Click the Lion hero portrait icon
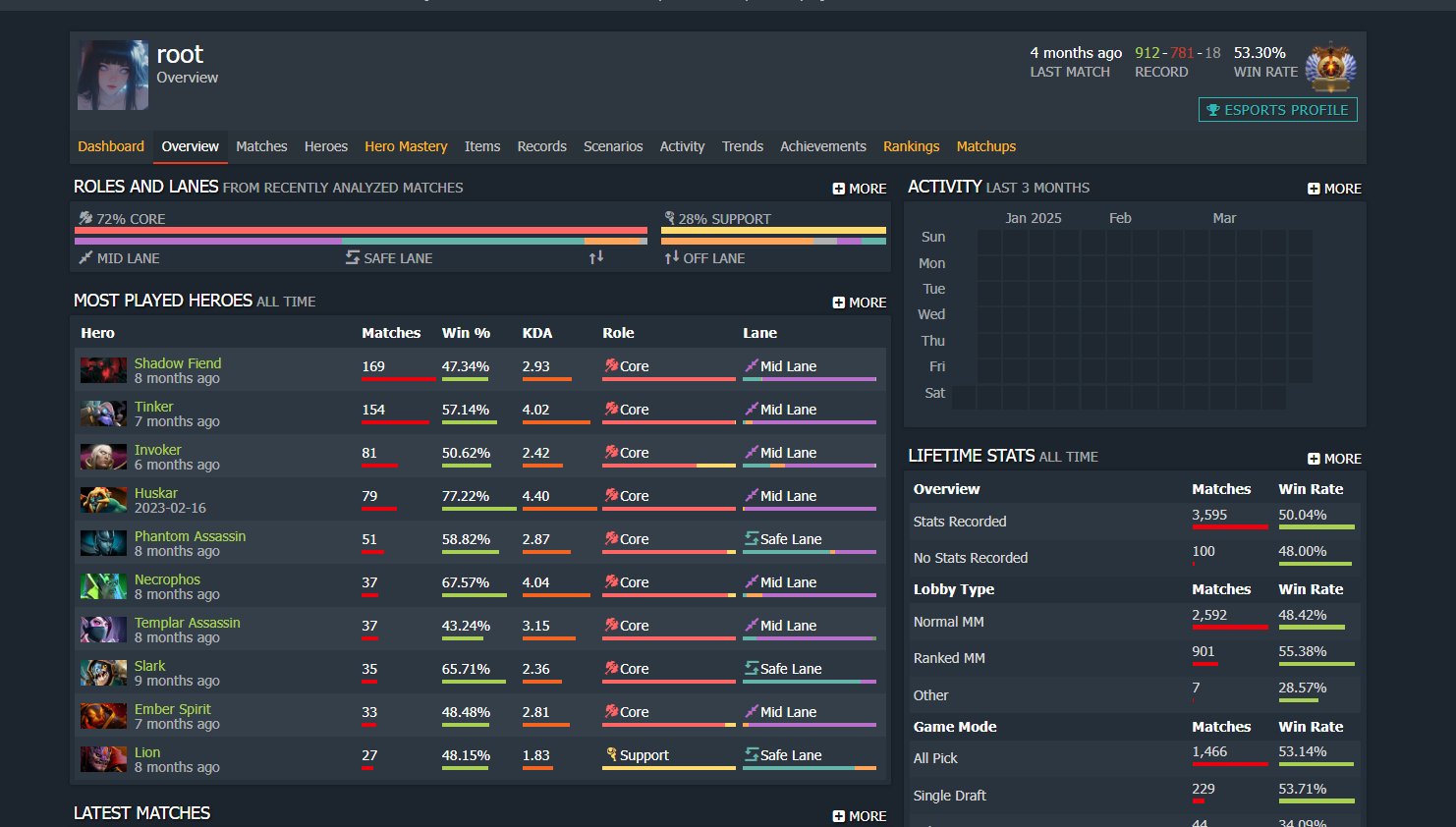 click(103, 760)
